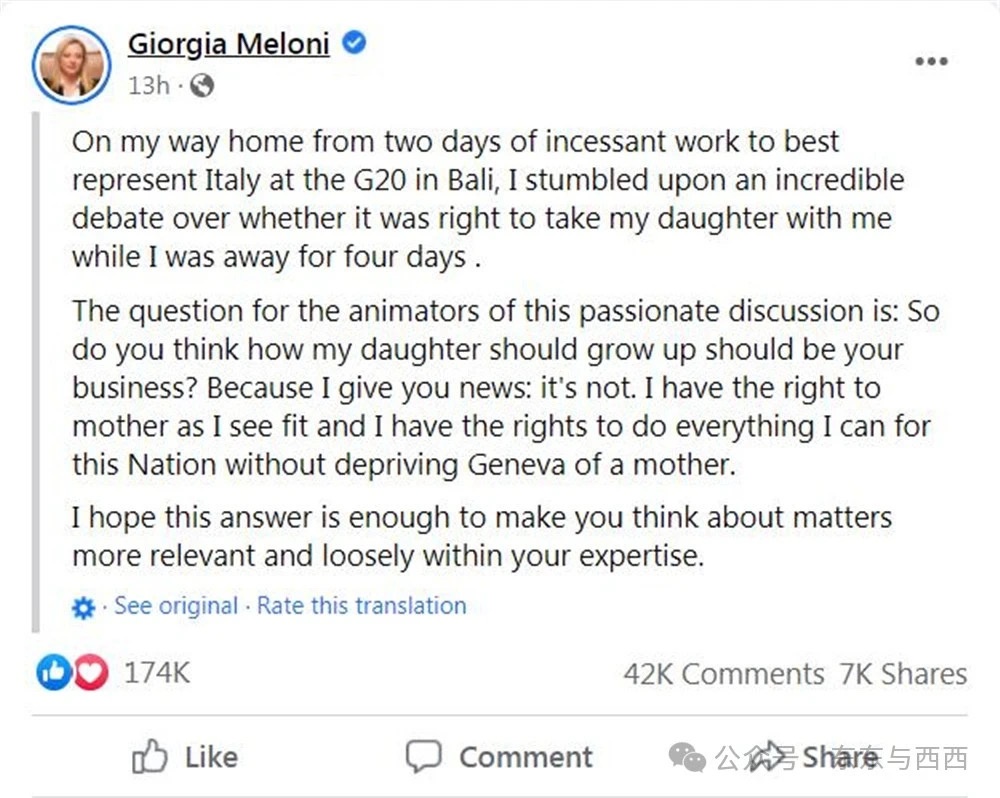1000x798 pixels.
Task: Click the See original link
Action: tap(176, 606)
